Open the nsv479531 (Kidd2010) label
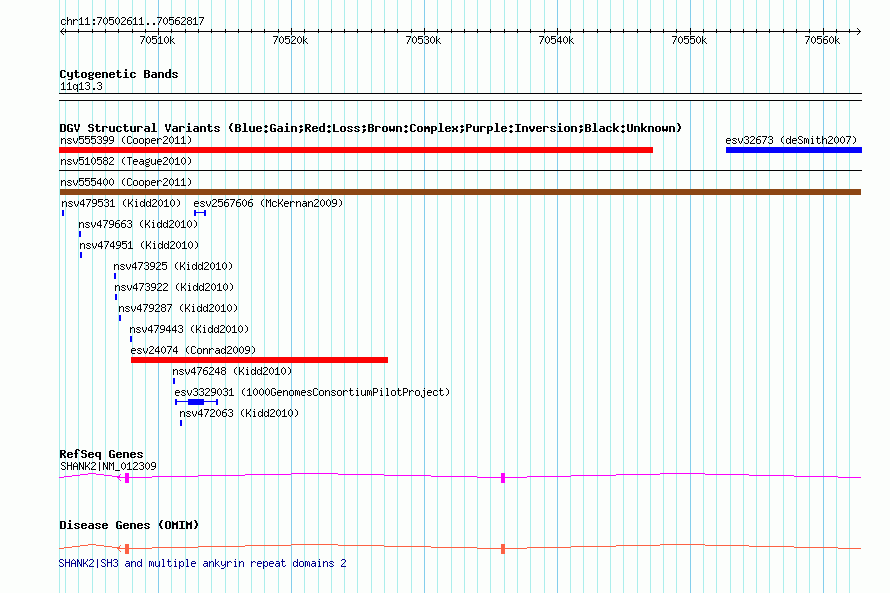Viewport: 890px width, 593px height. pos(121,203)
